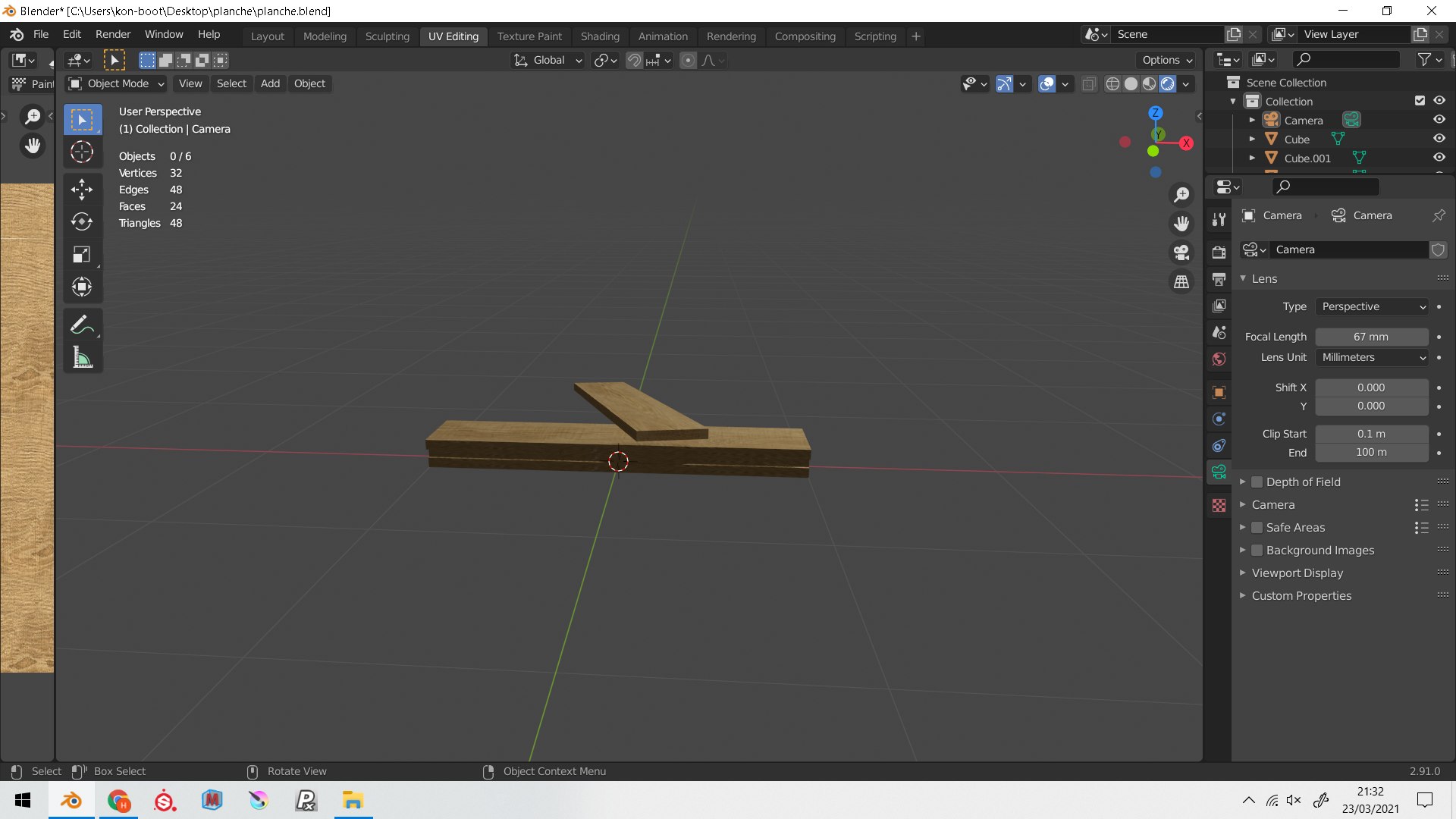Open the Output properties tab
Viewport: 1456px width, 819px height.
[x=1219, y=279]
